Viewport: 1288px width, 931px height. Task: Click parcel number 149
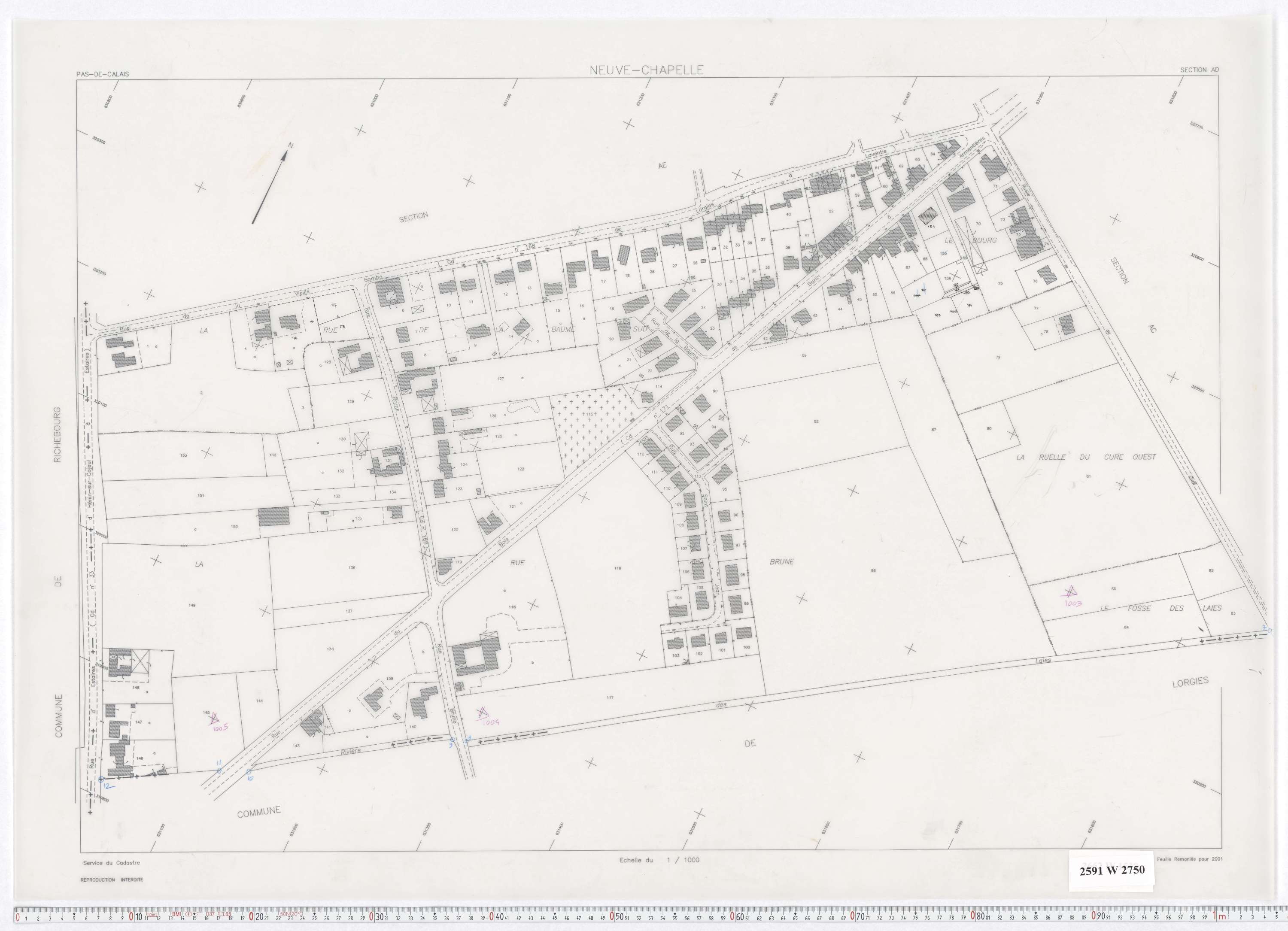pos(192,606)
